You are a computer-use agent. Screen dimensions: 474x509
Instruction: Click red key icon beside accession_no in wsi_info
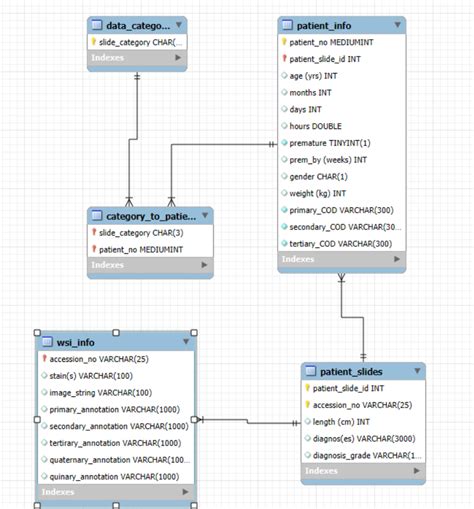coord(44,358)
